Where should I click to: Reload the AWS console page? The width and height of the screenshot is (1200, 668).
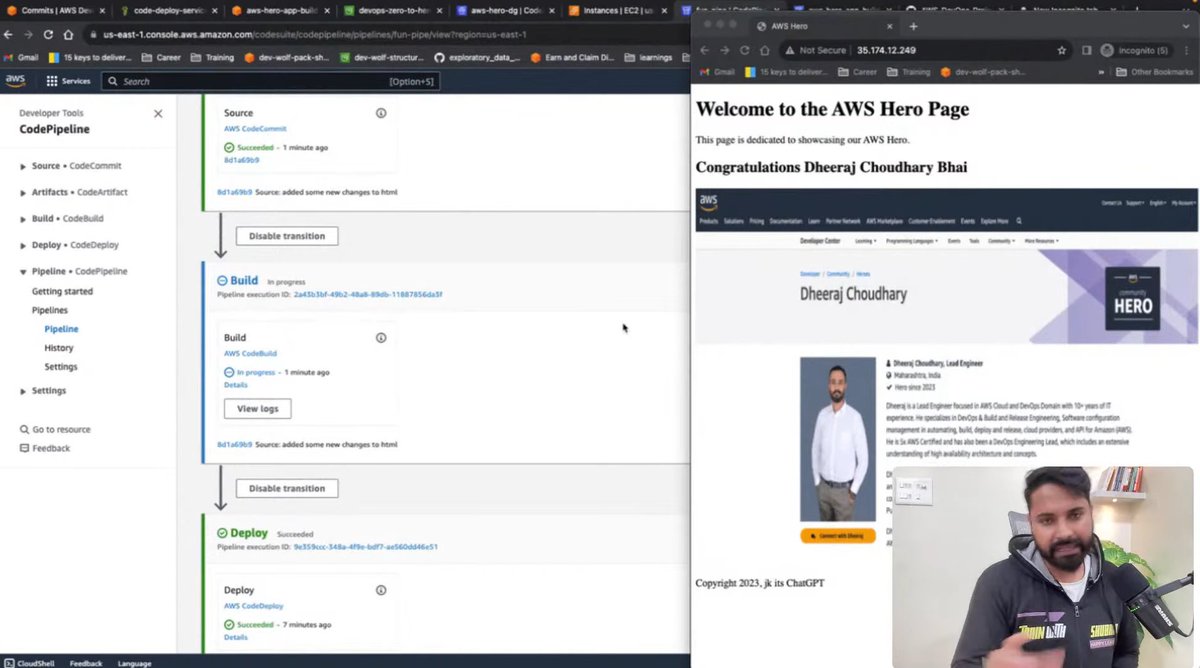click(48, 34)
